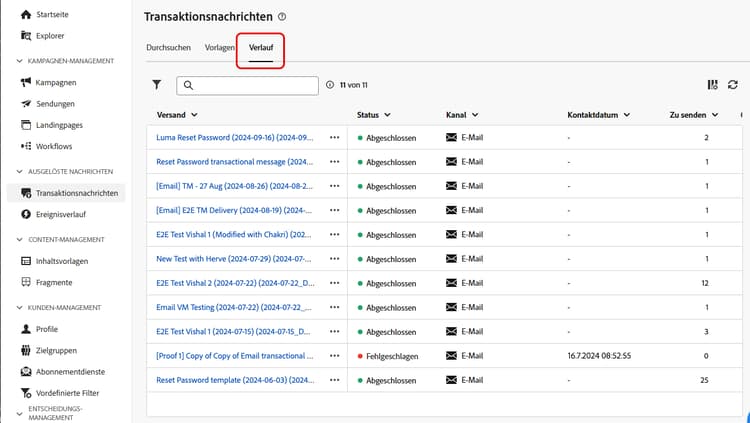Open Reset Password transactional message link
750x423 pixels.
[x=234, y=162]
